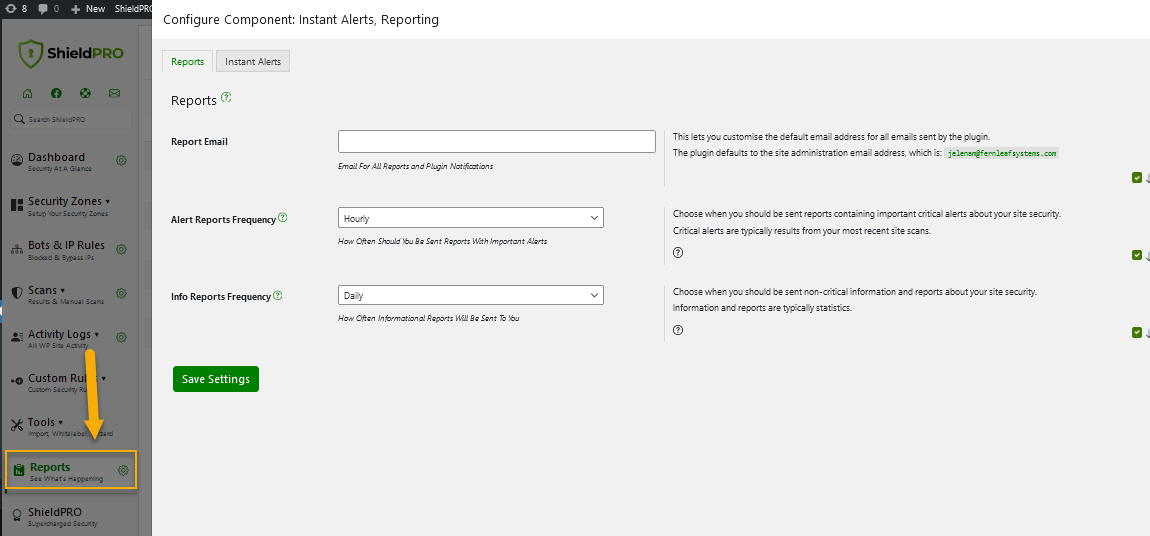
Task: Open Scans gear icon
Action: point(122,293)
